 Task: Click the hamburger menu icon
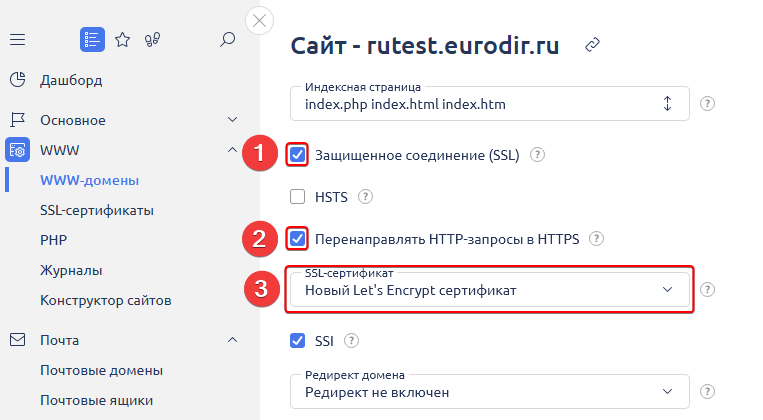(17, 40)
